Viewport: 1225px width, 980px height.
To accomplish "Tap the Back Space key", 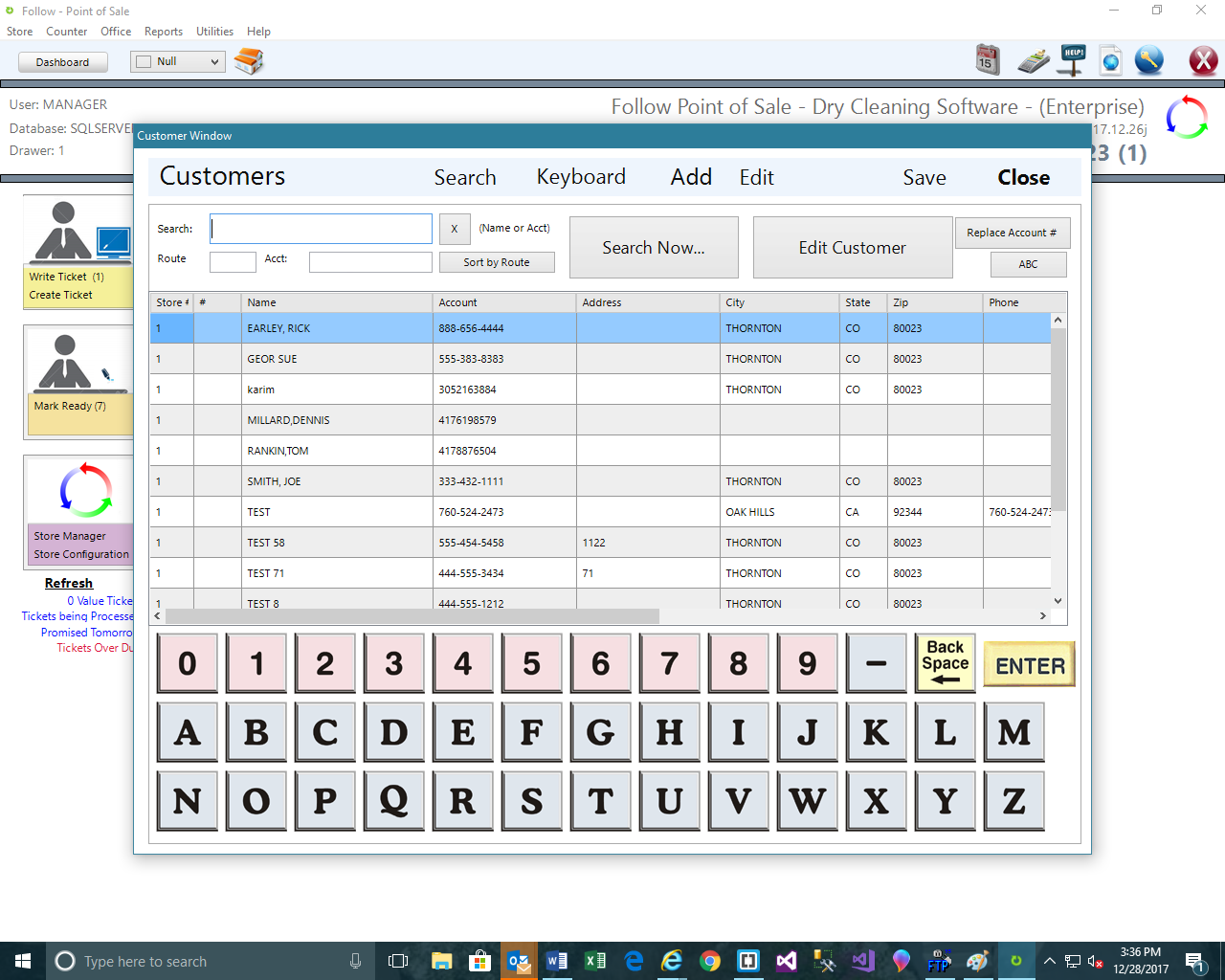I will coord(945,663).
